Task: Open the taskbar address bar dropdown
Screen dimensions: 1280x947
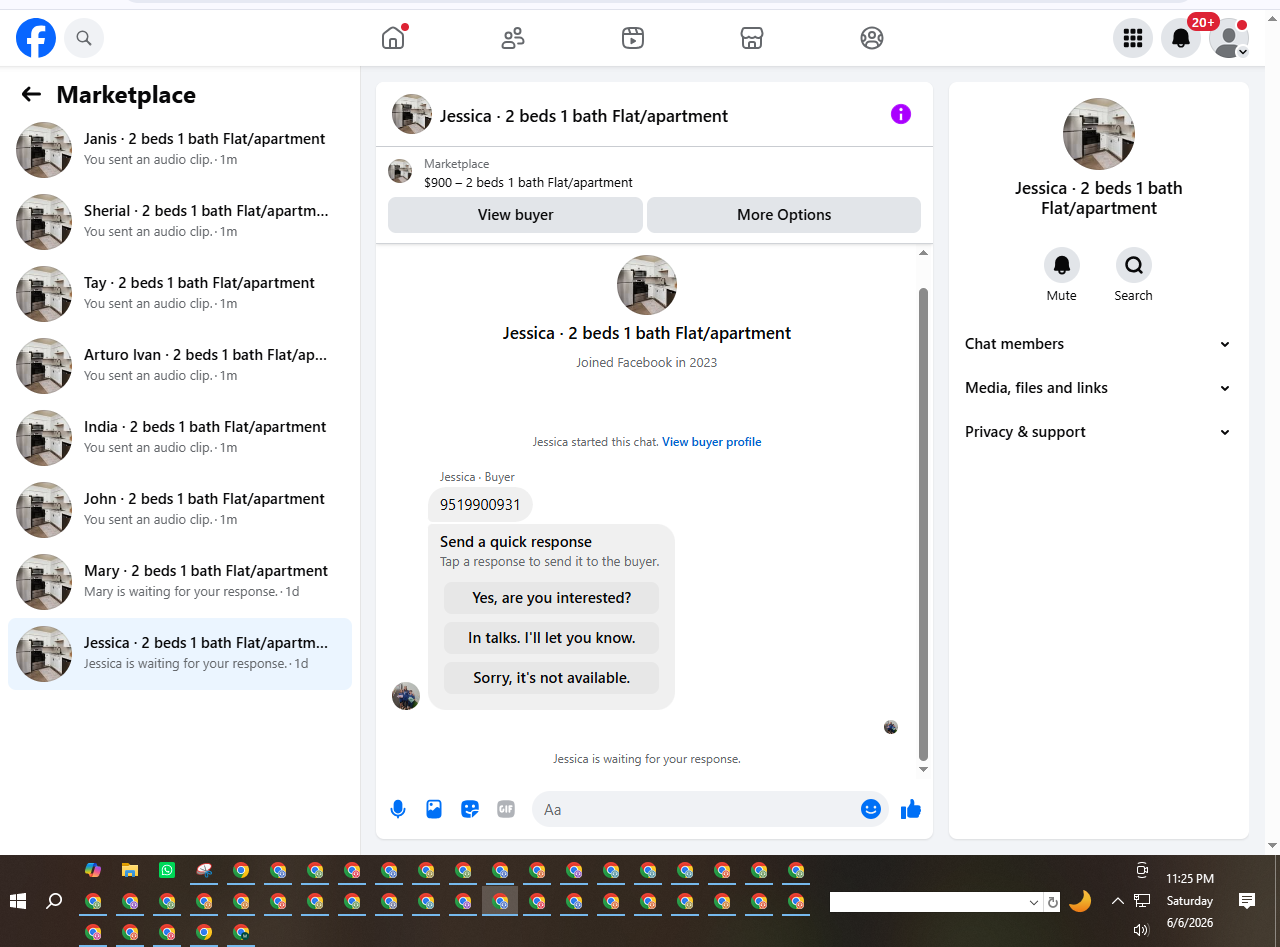Action: coord(1034,902)
